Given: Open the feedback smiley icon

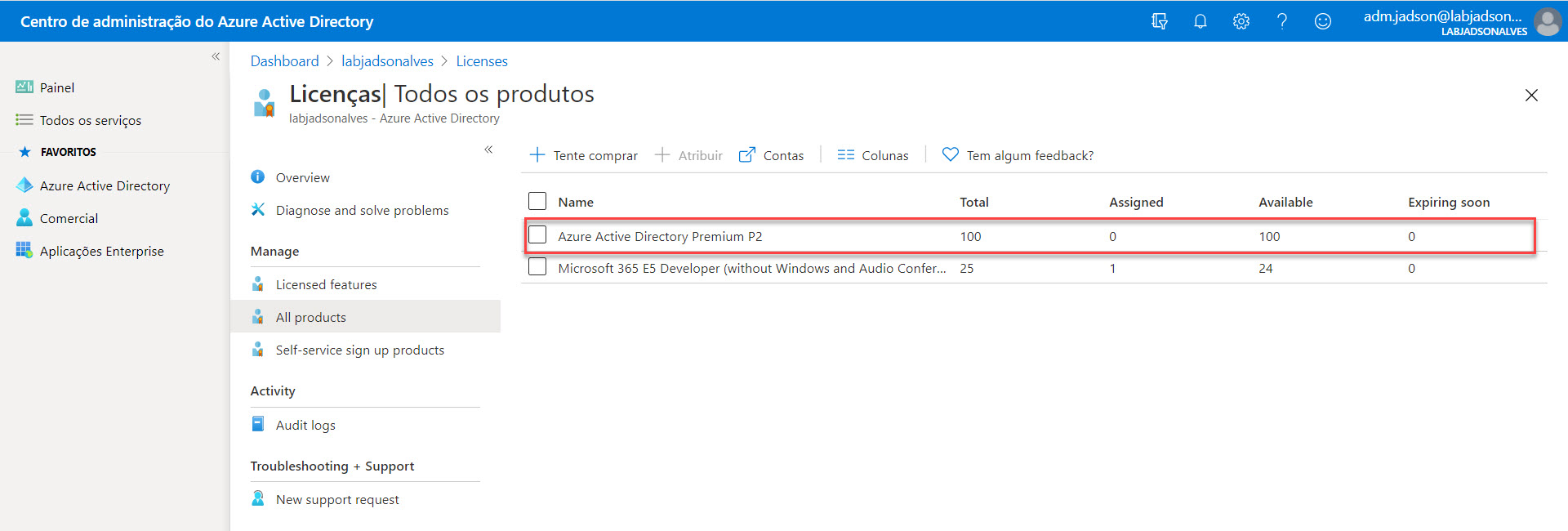Looking at the screenshot, I should pyautogui.click(x=1322, y=21).
